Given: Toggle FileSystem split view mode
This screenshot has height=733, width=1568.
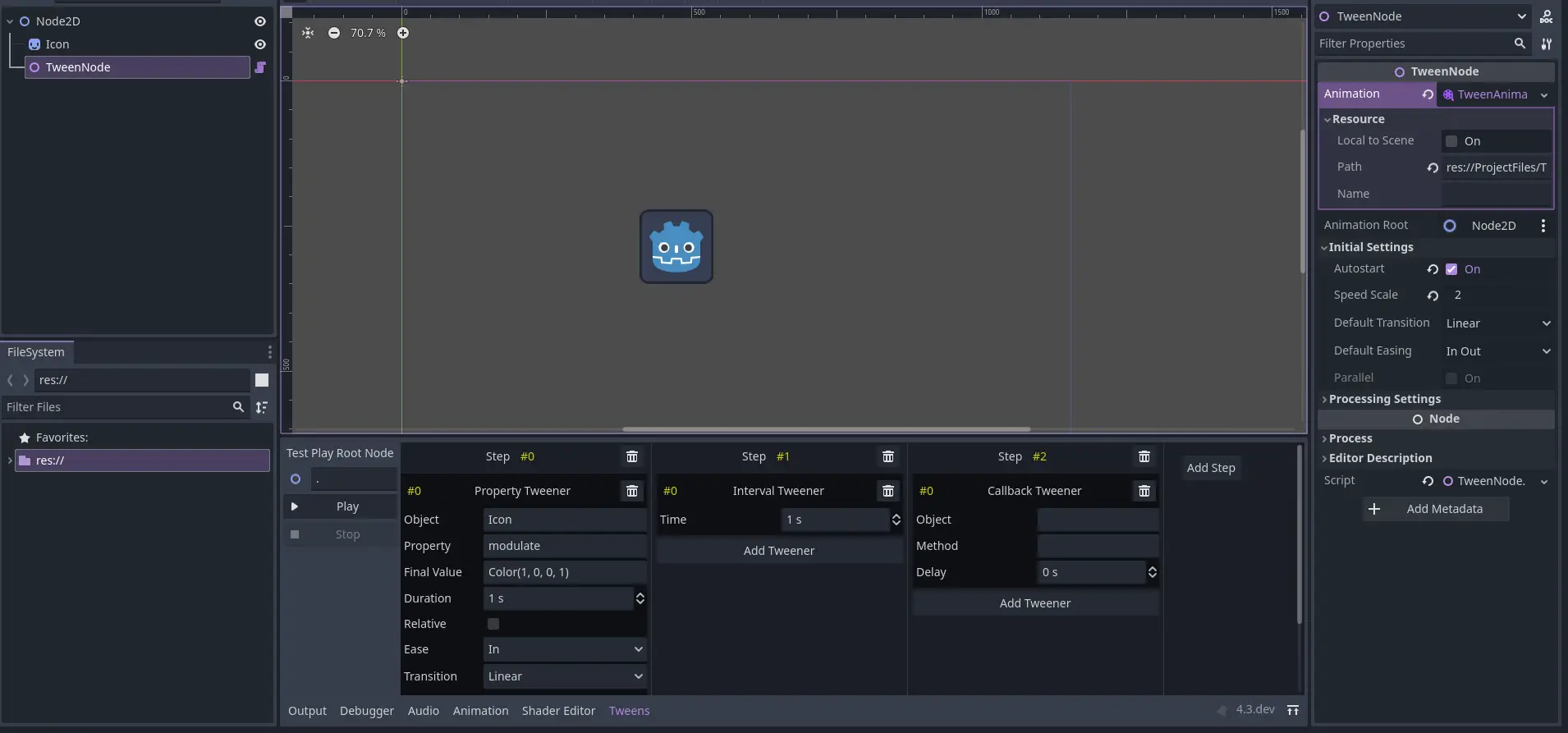Looking at the screenshot, I should (x=262, y=380).
